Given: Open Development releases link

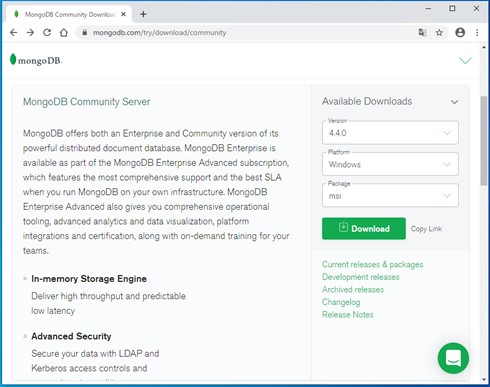Looking at the screenshot, I should click(361, 277).
